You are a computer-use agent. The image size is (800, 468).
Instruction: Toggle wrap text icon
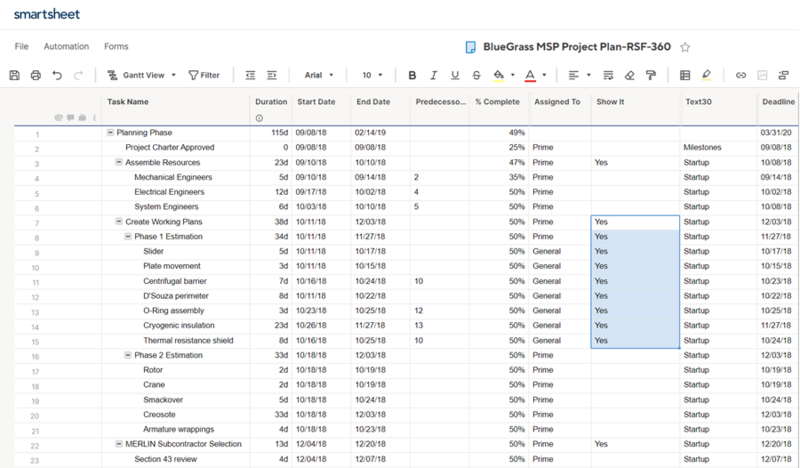(x=608, y=75)
